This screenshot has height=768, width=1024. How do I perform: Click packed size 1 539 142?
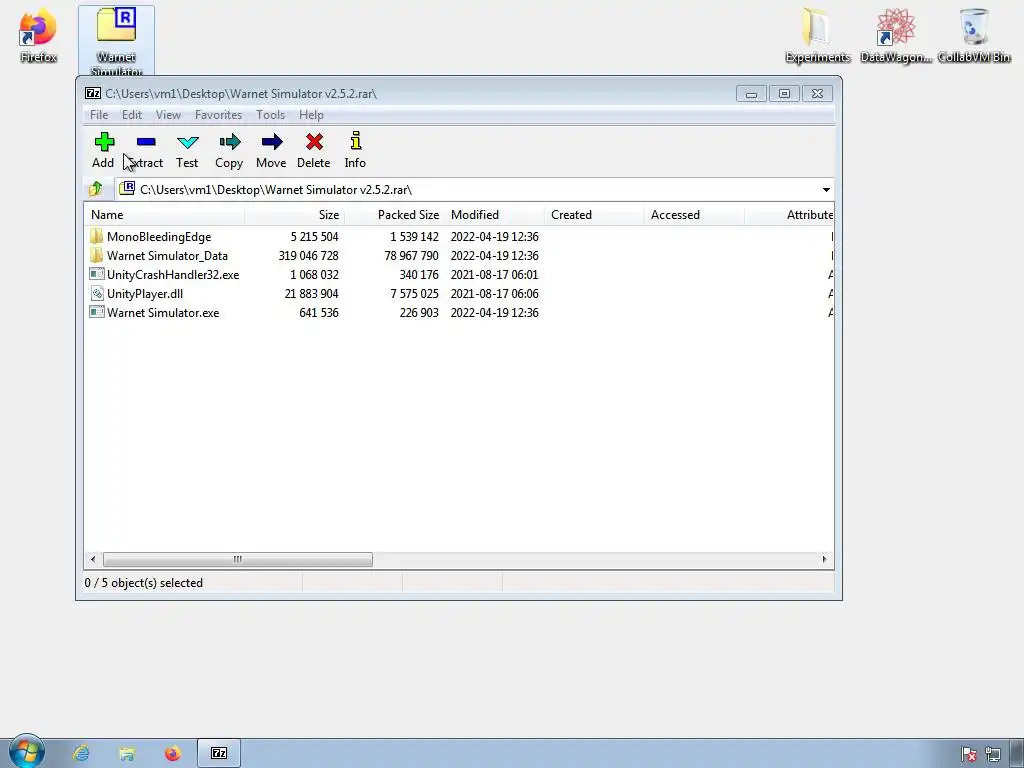(414, 236)
